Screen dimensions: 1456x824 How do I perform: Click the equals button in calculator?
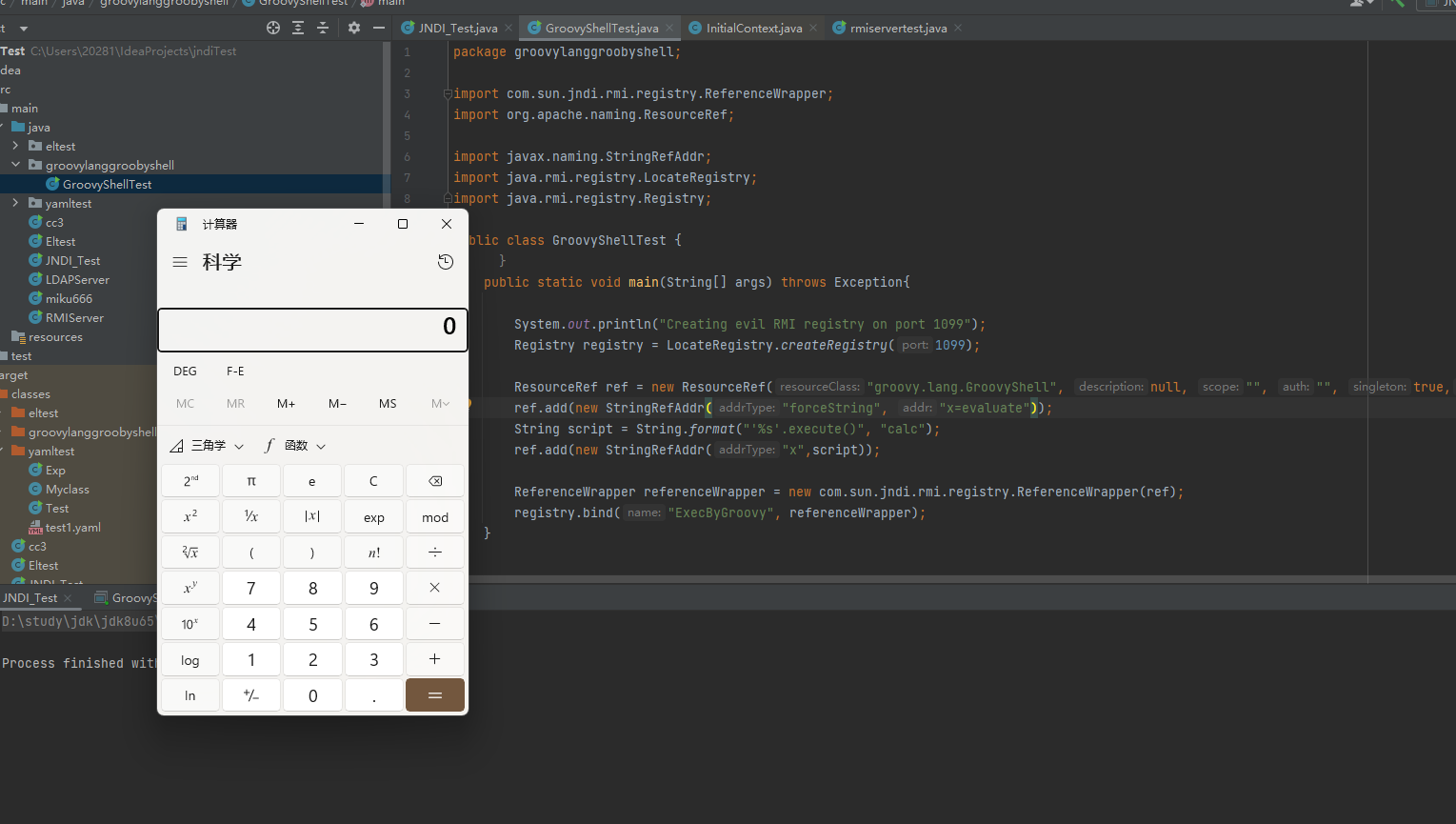pyautogui.click(x=435, y=695)
